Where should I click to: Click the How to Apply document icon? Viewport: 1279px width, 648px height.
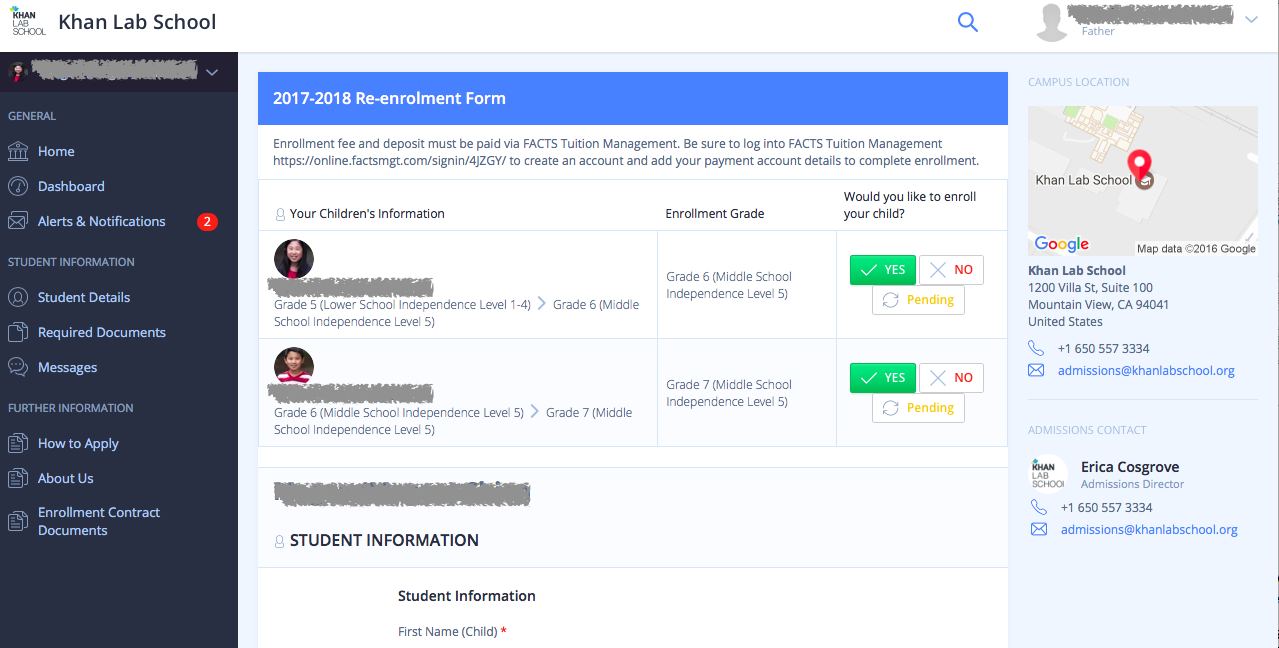[x=18, y=443]
